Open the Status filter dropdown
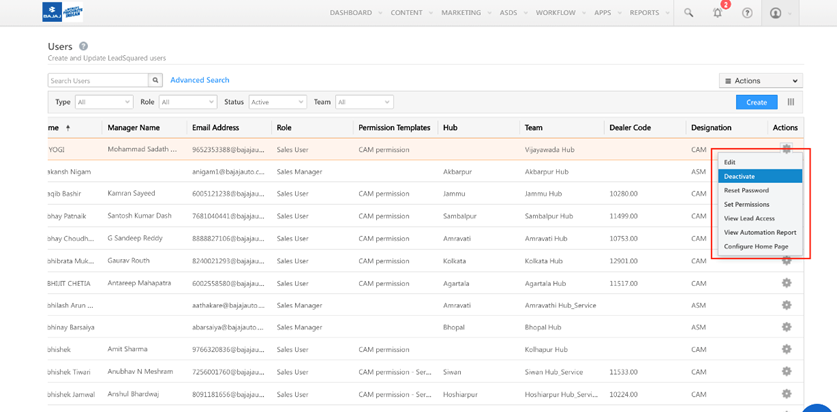Screen dimensions: 837x412 [x=276, y=102]
